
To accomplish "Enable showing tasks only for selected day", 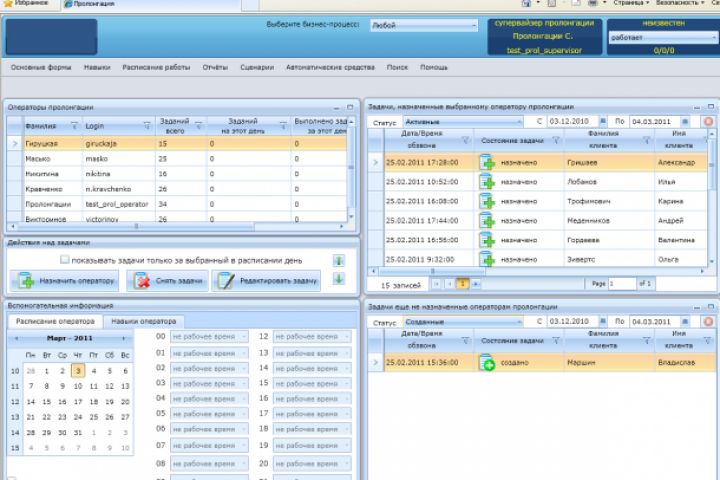I will pyautogui.click(x=64, y=260).
